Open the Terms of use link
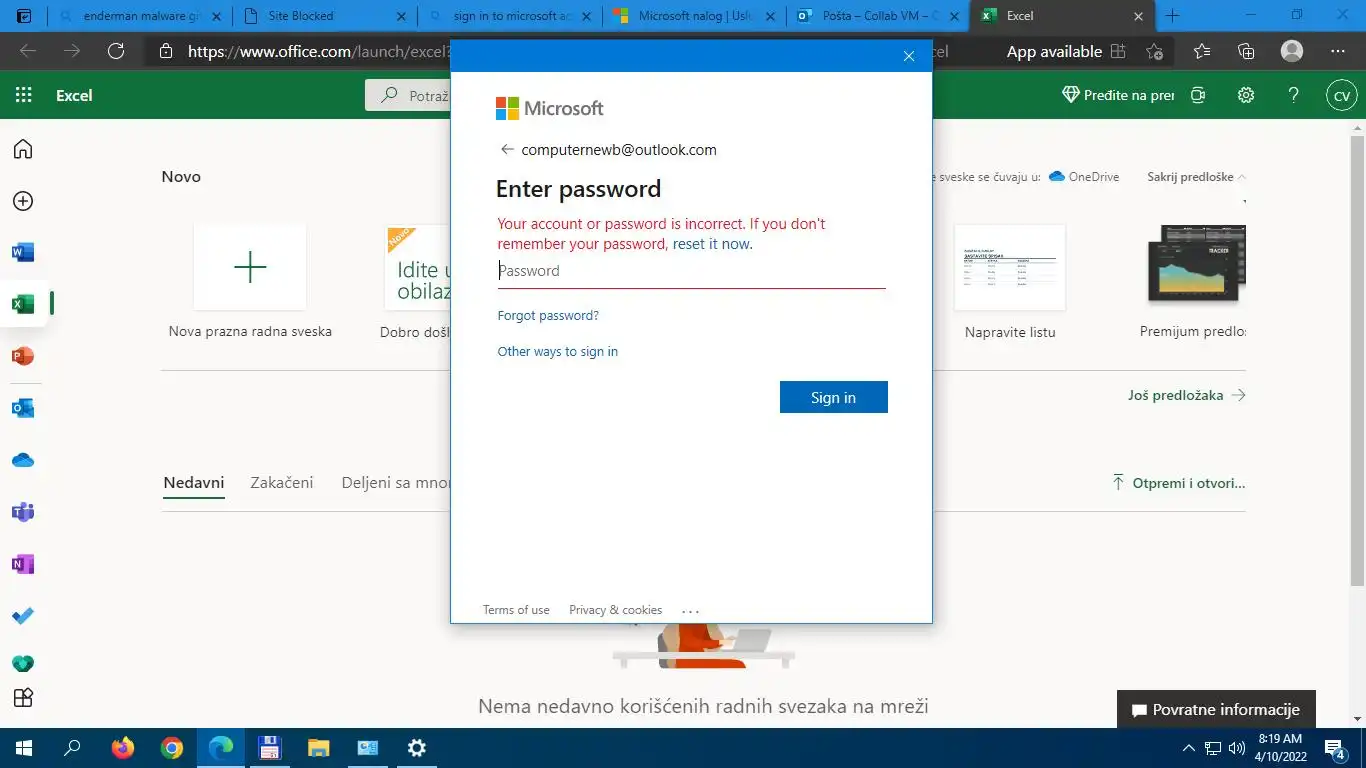 (516, 610)
